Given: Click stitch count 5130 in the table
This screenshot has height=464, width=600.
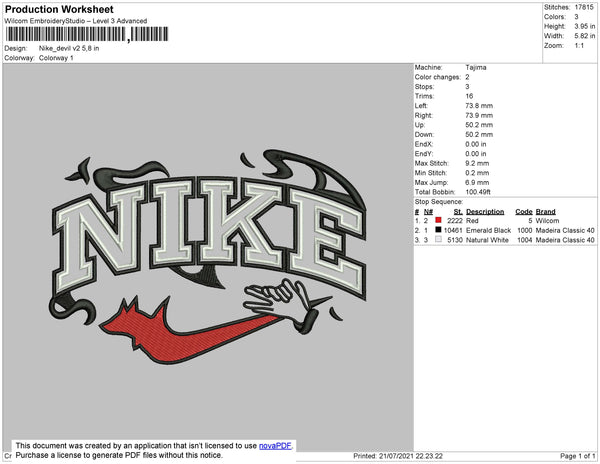Looking at the screenshot, I should click(455, 240).
